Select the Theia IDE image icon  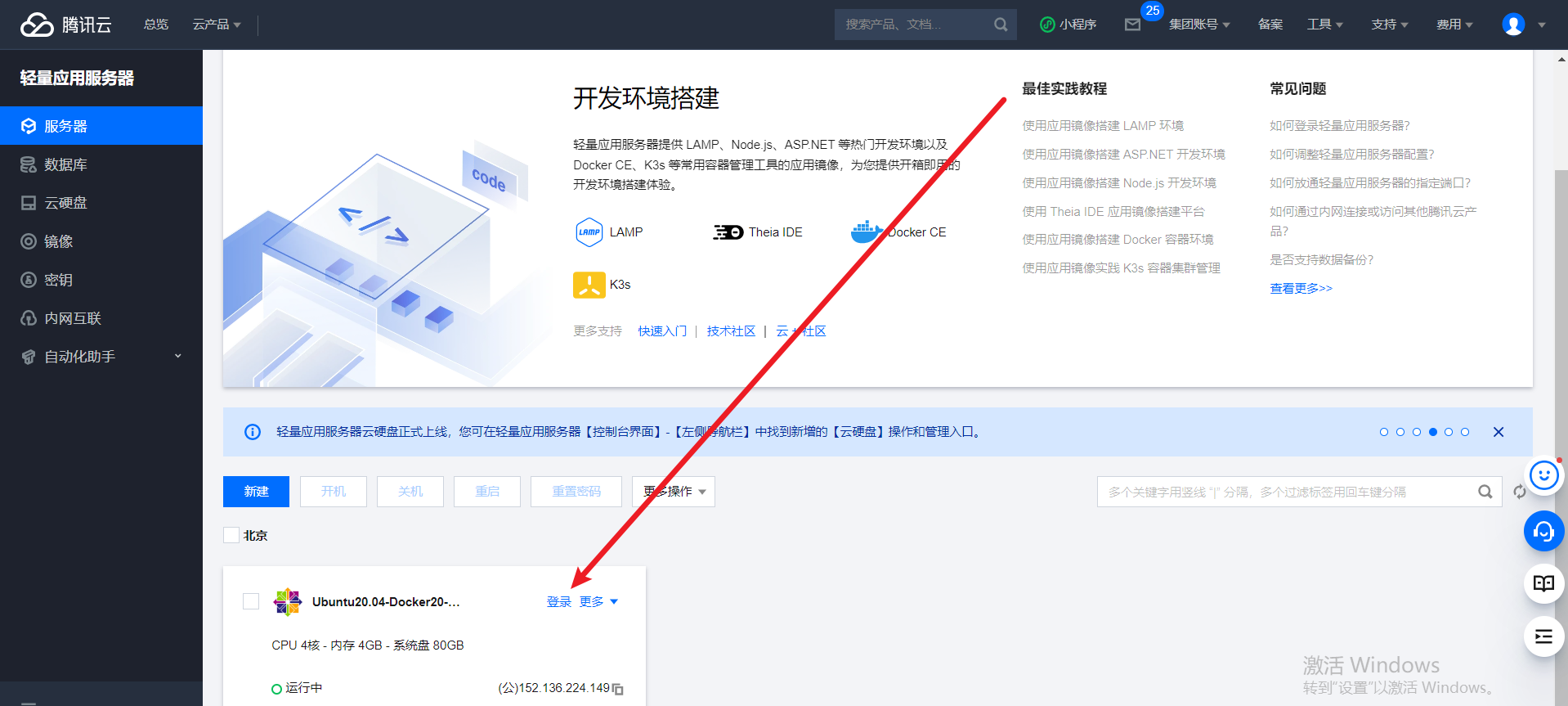[x=728, y=232]
